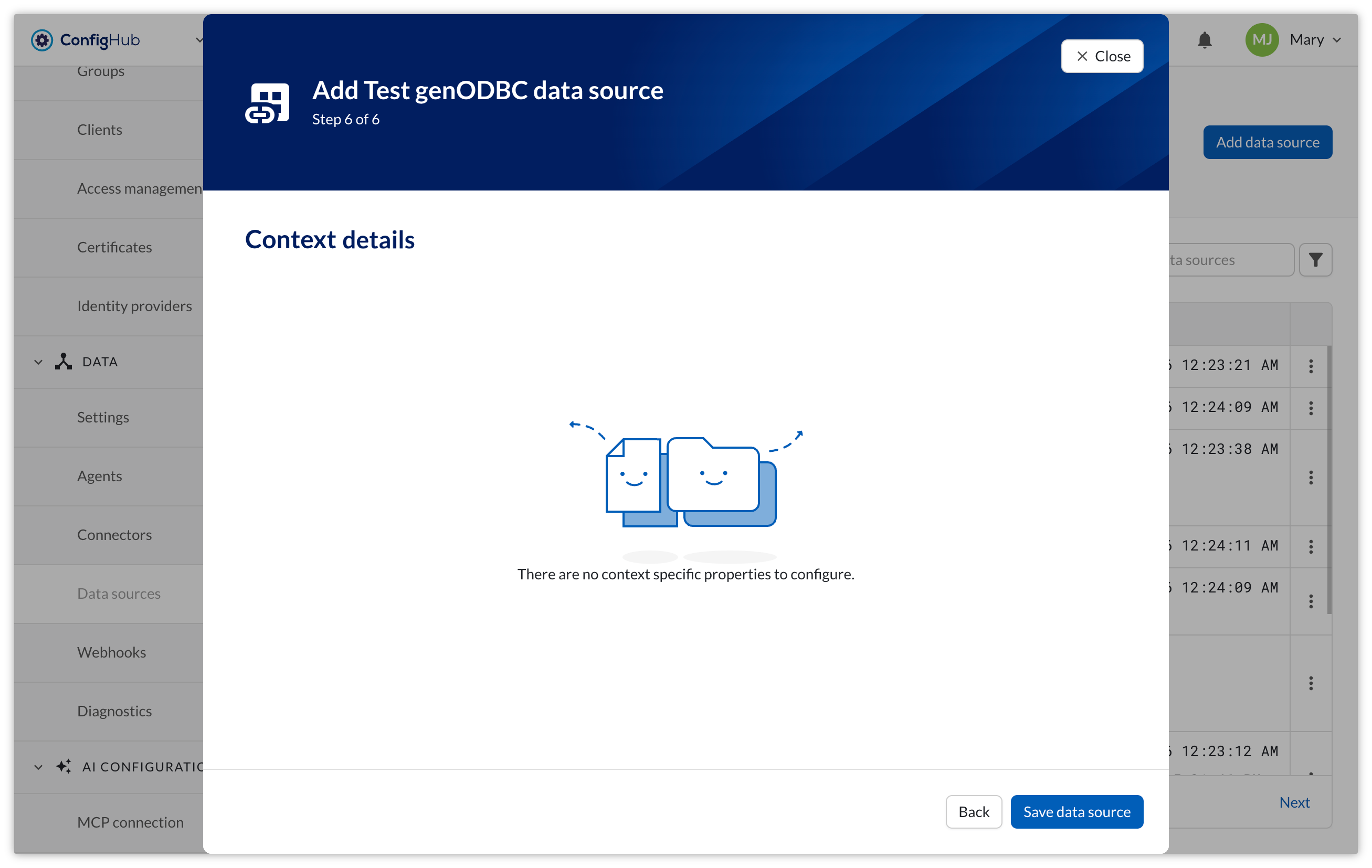Go to Groups in sidebar

pos(101,71)
